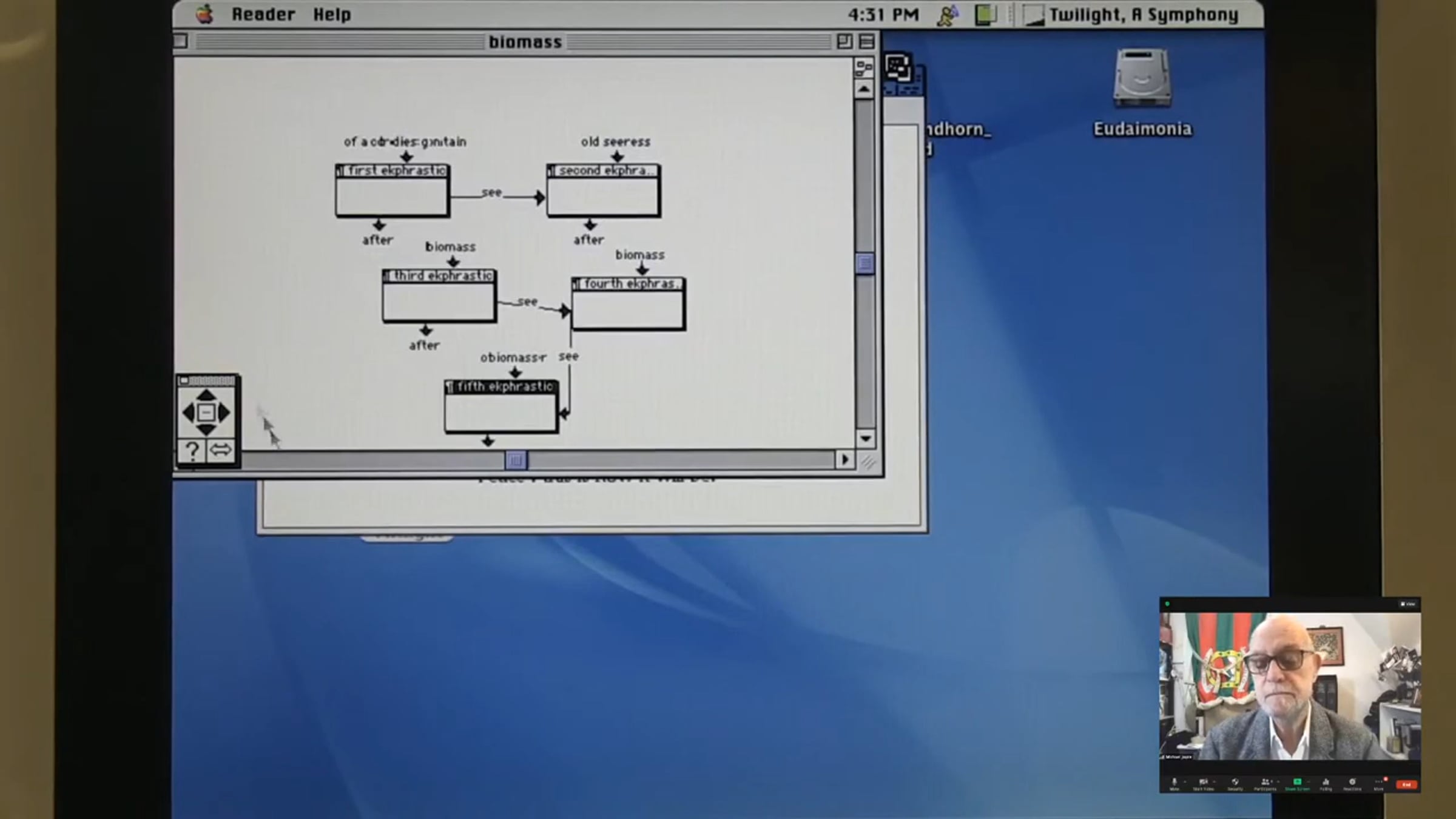
Task: Click the 4:31 PM menu bar clock
Action: (x=883, y=15)
